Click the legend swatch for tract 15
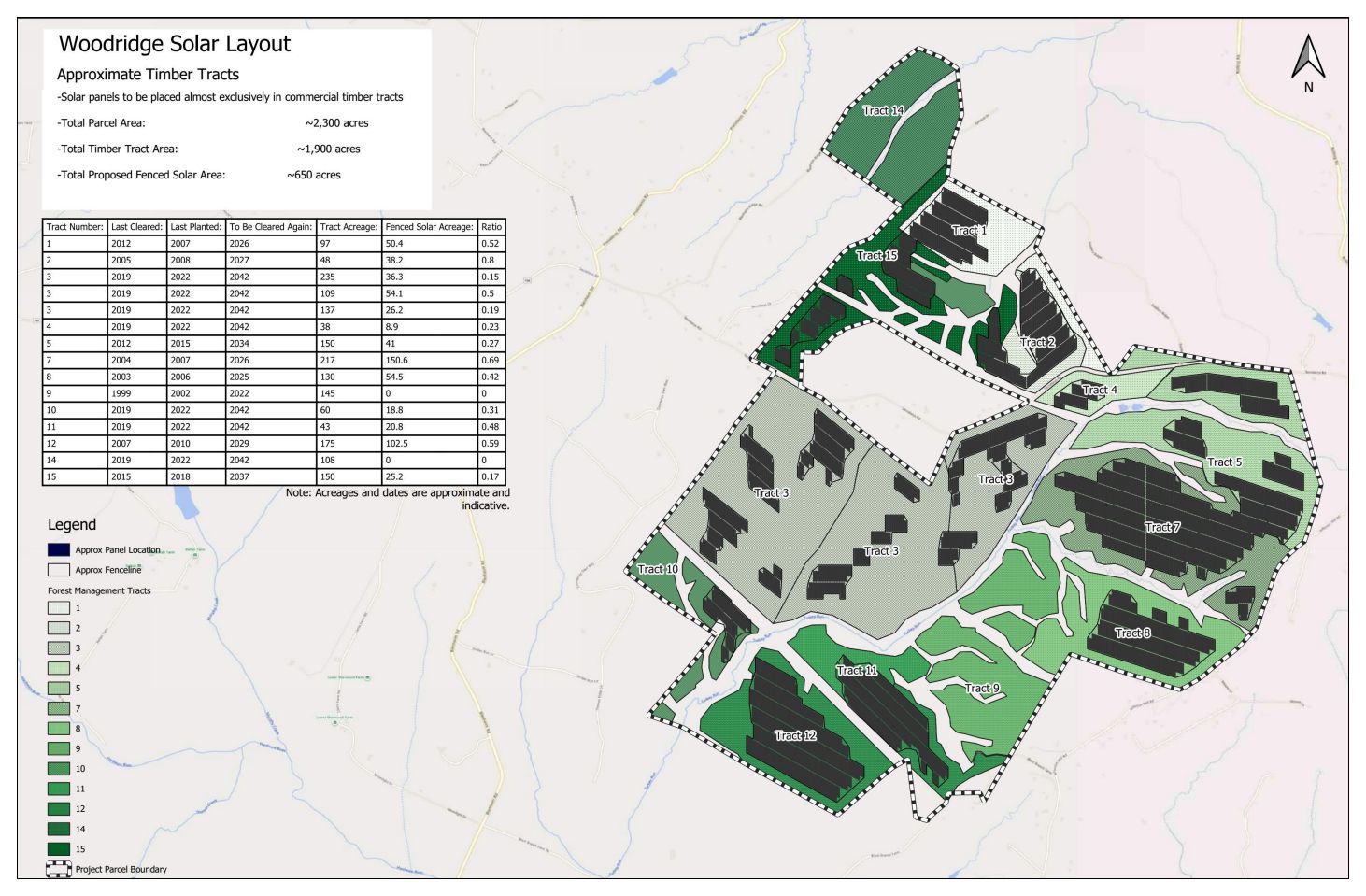This screenshot has height=896, width=1366. pos(59,849)
